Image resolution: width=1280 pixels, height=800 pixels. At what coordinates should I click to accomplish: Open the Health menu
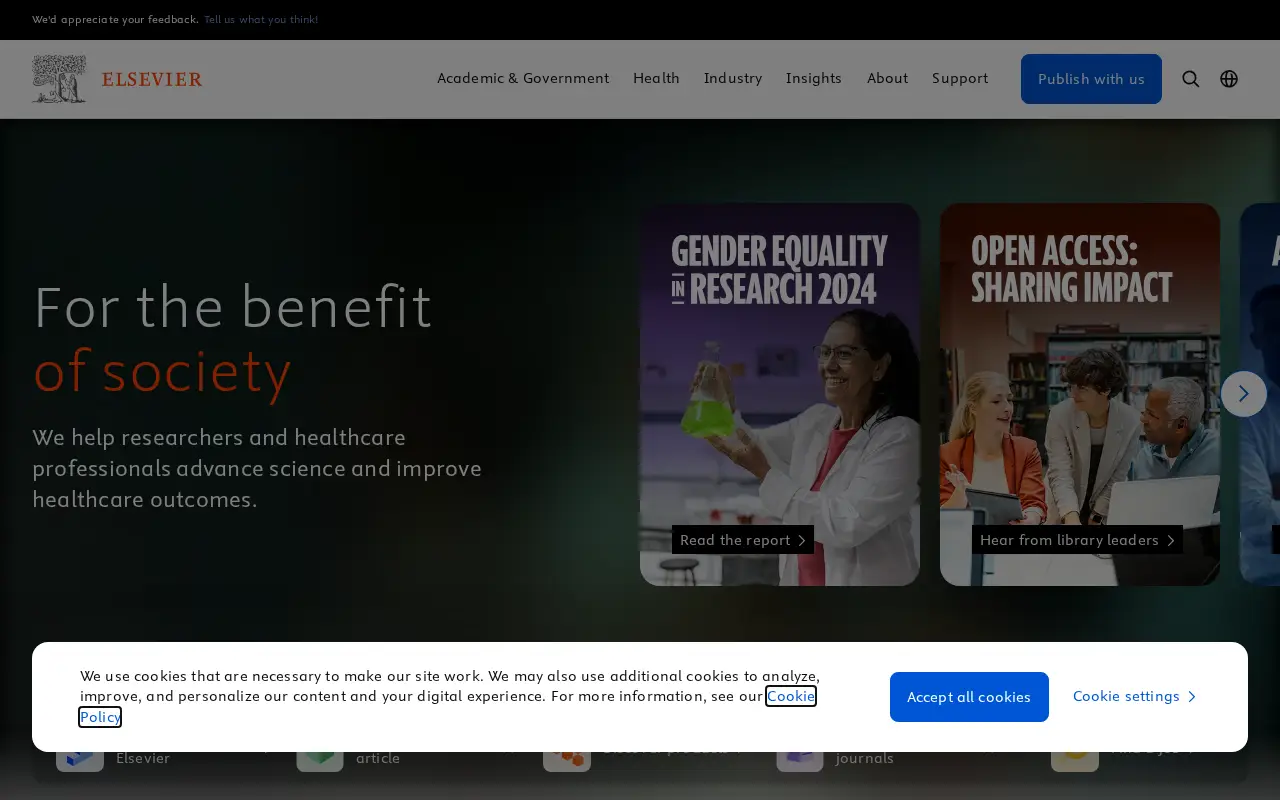coord(656,78)
